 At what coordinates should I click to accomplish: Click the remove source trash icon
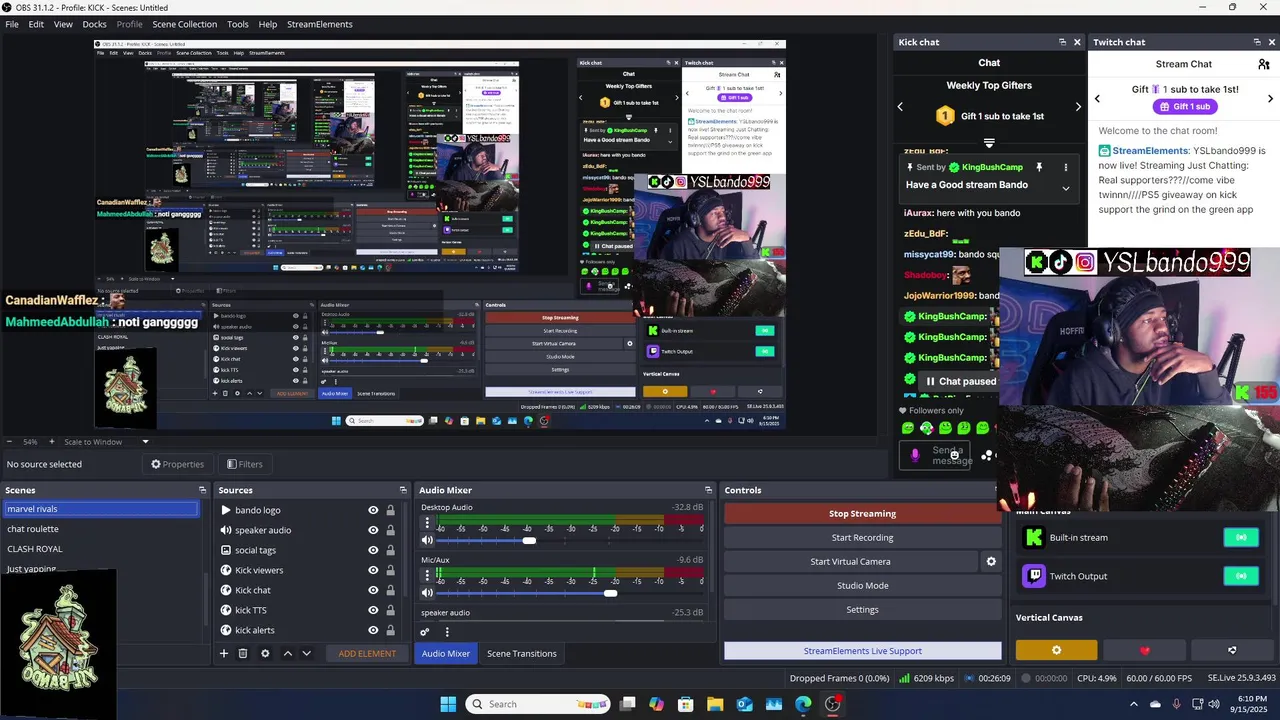tap(242, 653)
